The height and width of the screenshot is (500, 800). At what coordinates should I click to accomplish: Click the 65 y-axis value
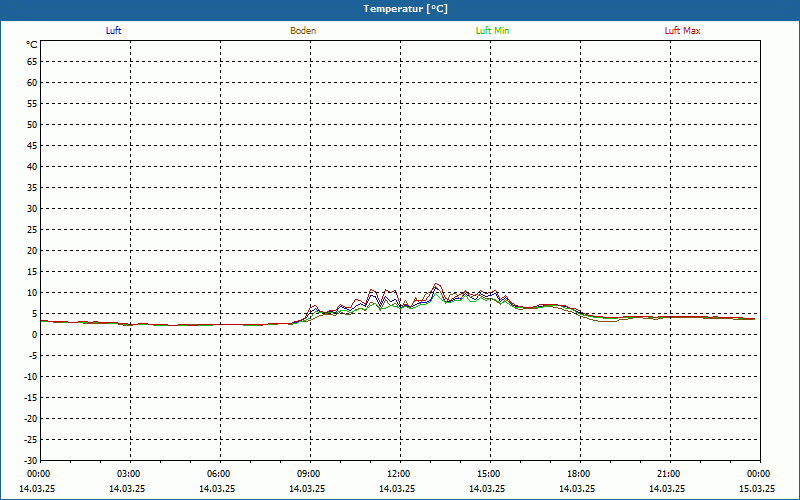tap(32, 62)
